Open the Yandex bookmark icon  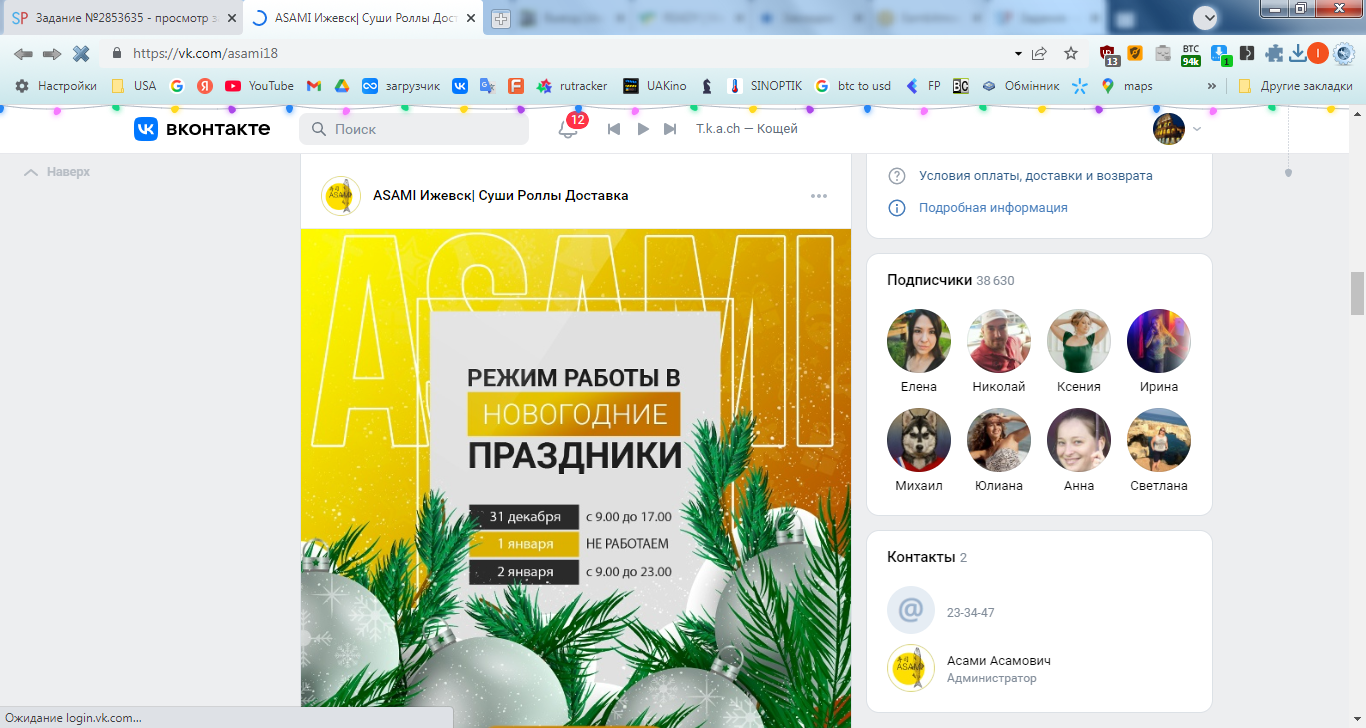click(205, 86)
